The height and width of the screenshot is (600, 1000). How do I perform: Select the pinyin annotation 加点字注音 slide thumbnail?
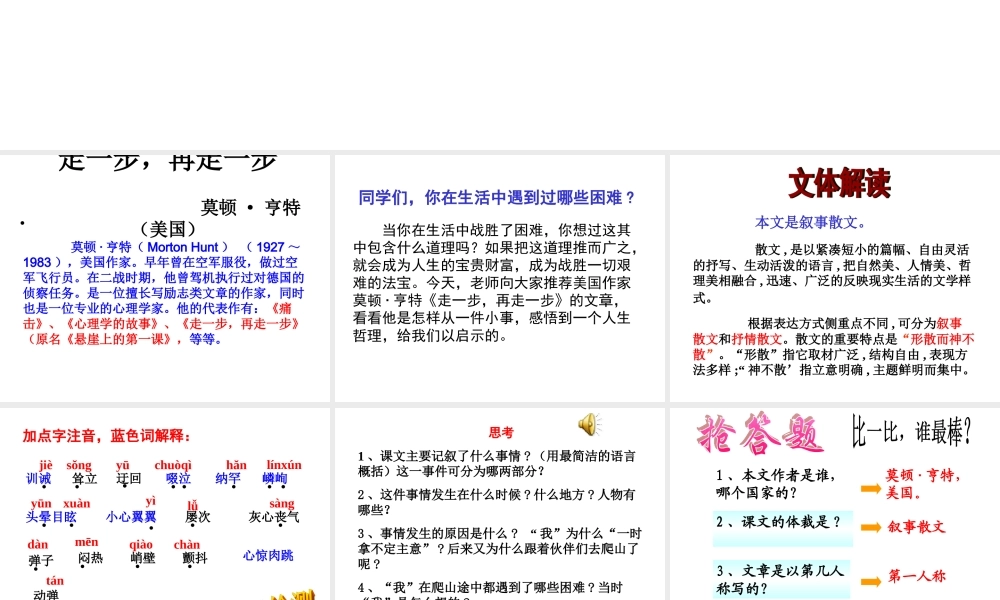tap(165, 500)
